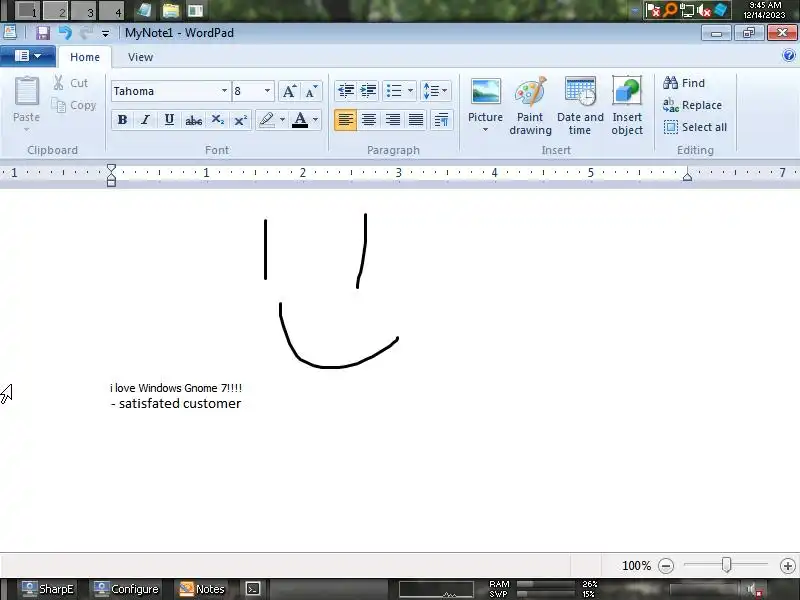800x600 pixels.
Task: Click Select all button
Action: (x=695, y=127)
